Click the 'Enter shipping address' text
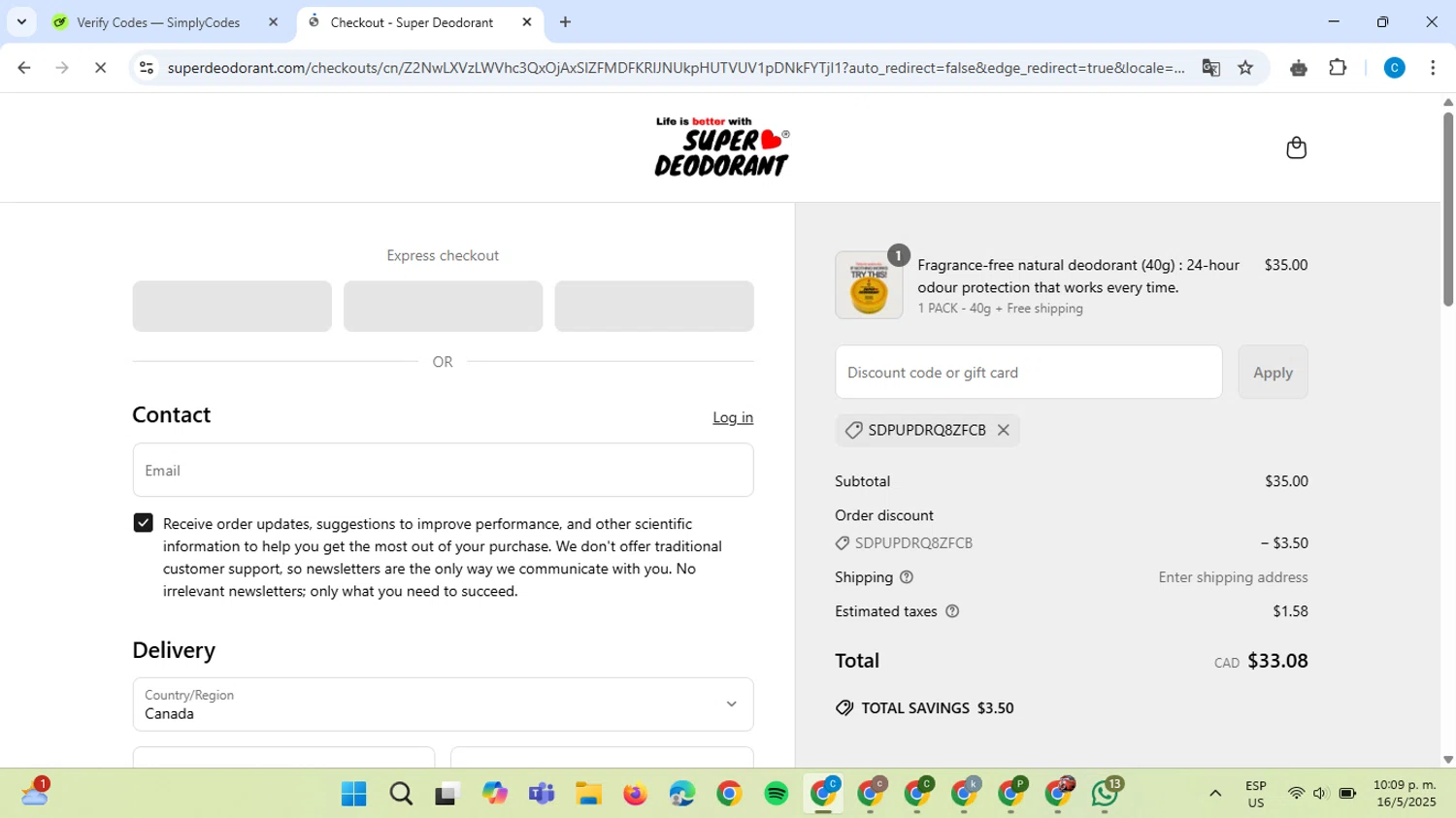This screenshot has height=818, width=1456. (1233, 577)
